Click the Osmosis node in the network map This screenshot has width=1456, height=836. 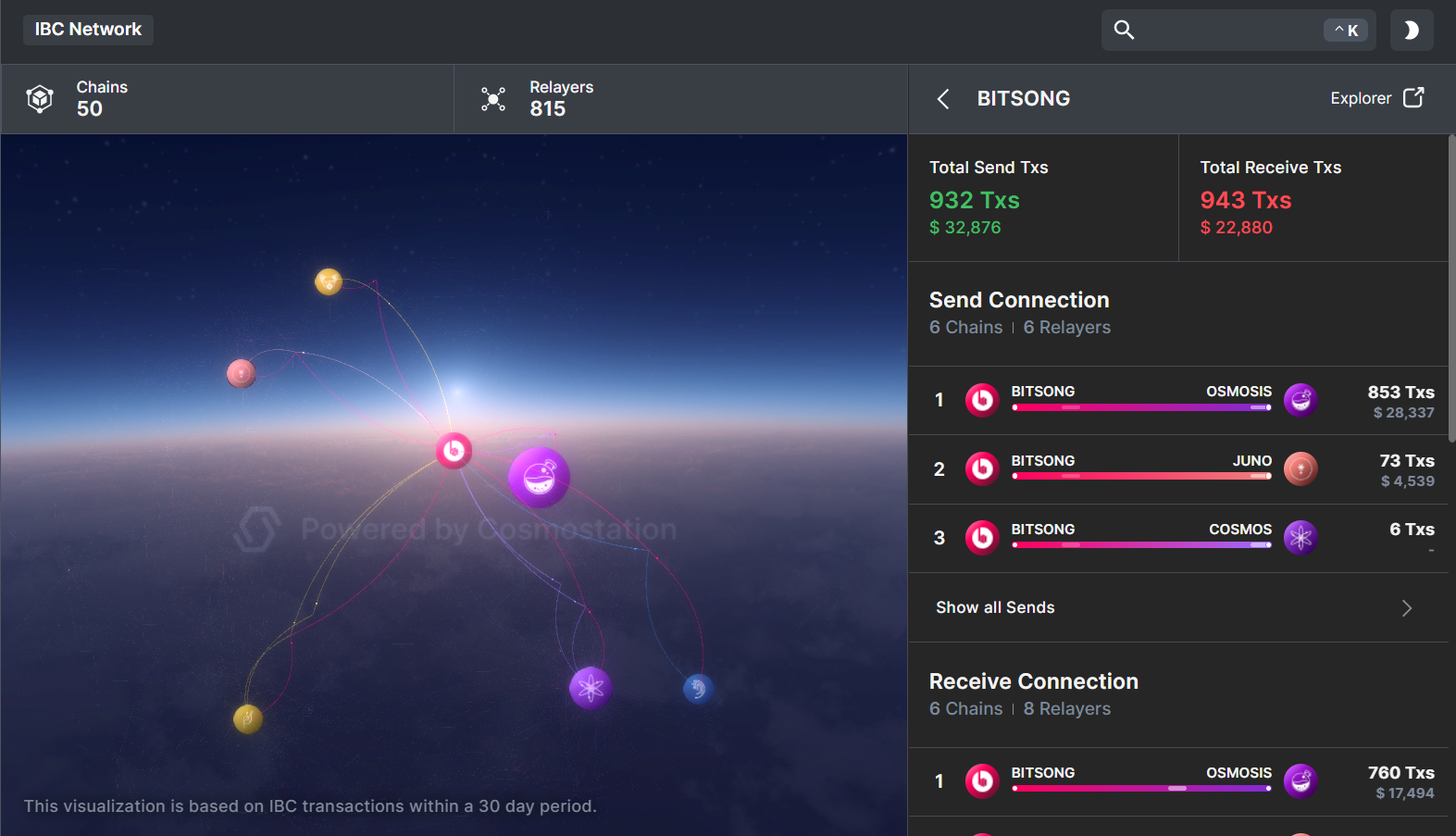click(539, 478)
